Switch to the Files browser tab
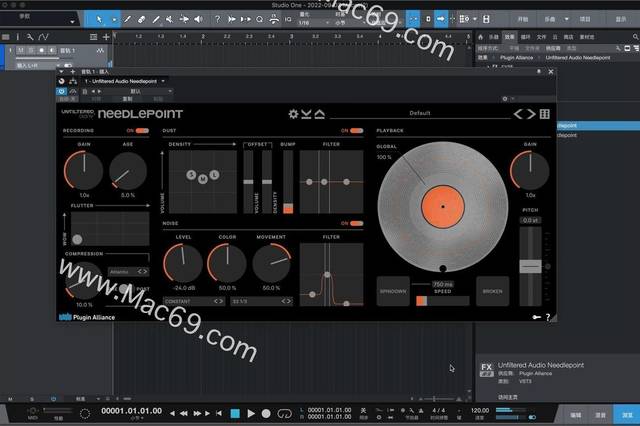Screen dimensions: 640x426 coord(541,37)
